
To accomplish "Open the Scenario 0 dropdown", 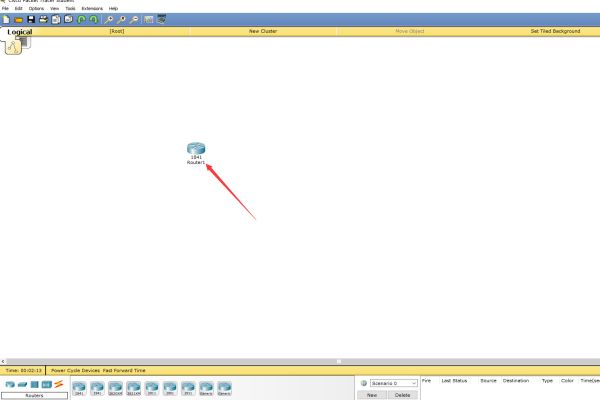I will point(393,383).
